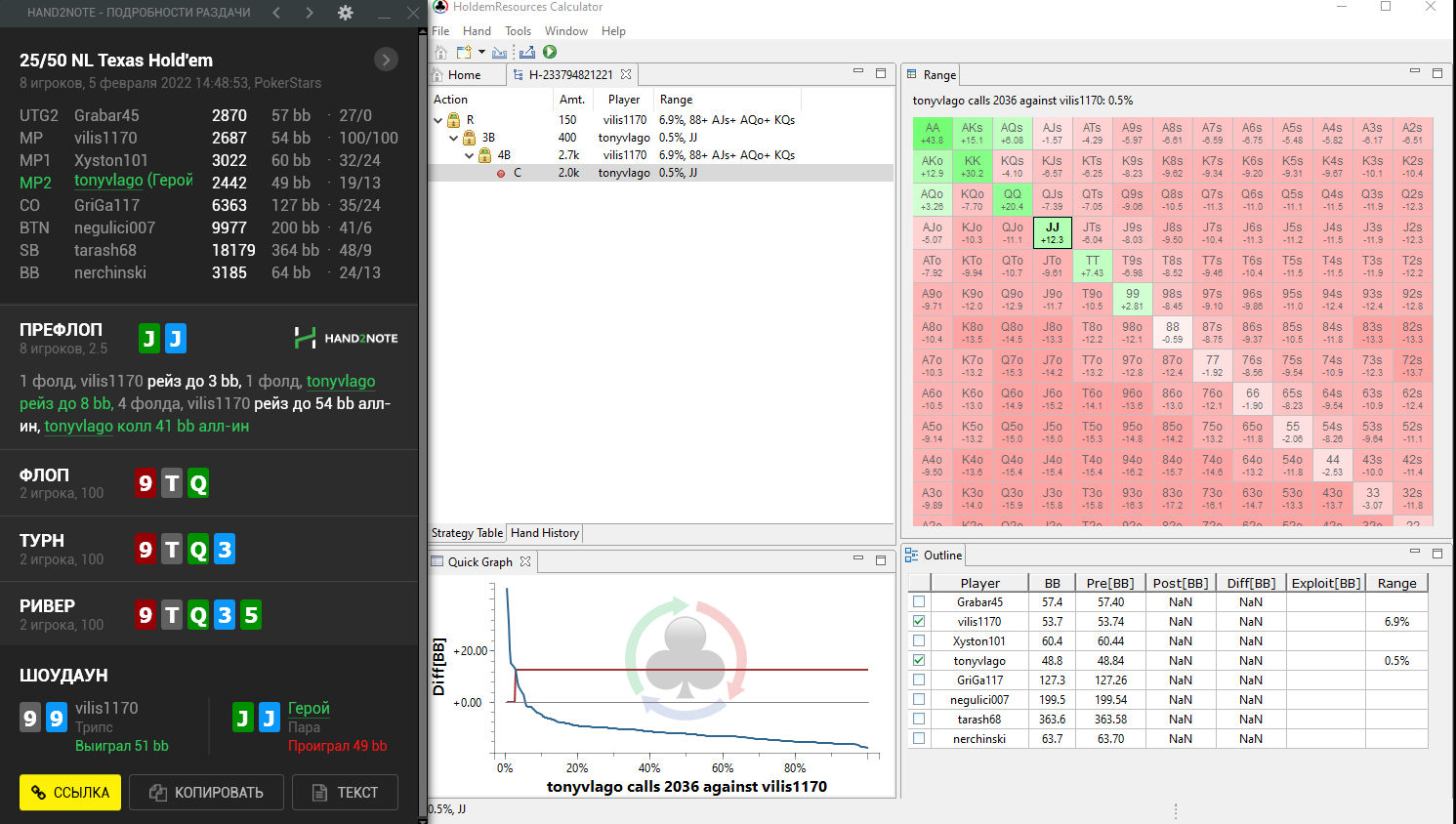Viewport: 1456px width, 824px height.
Task: Maximize the Quick Graph panel
Action: pyautogui.click(x=880, y=559)
